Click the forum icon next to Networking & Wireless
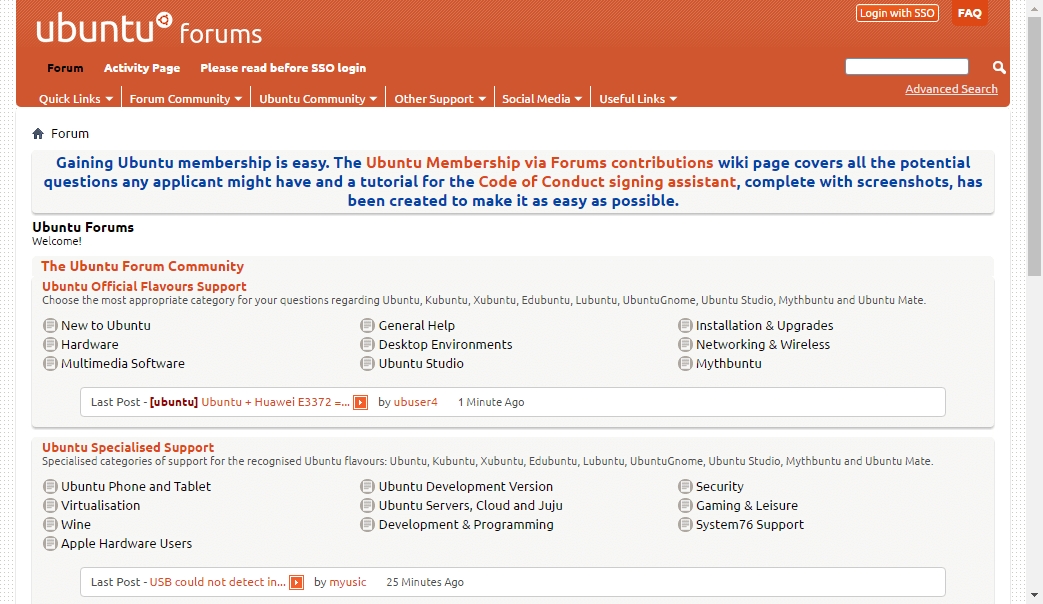The image size is (1043, 604). pos(685,345)
